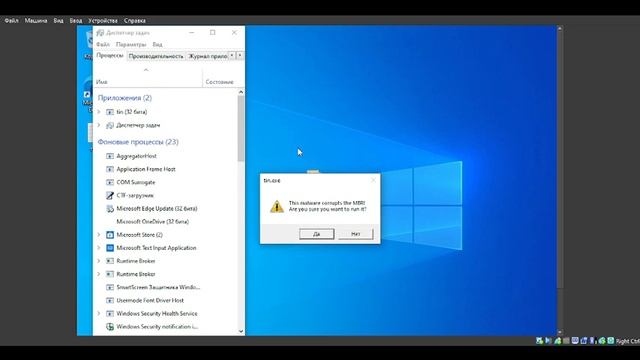
Task: Open the VirtualBox Устройства menu
Action: tap(103, 20)
